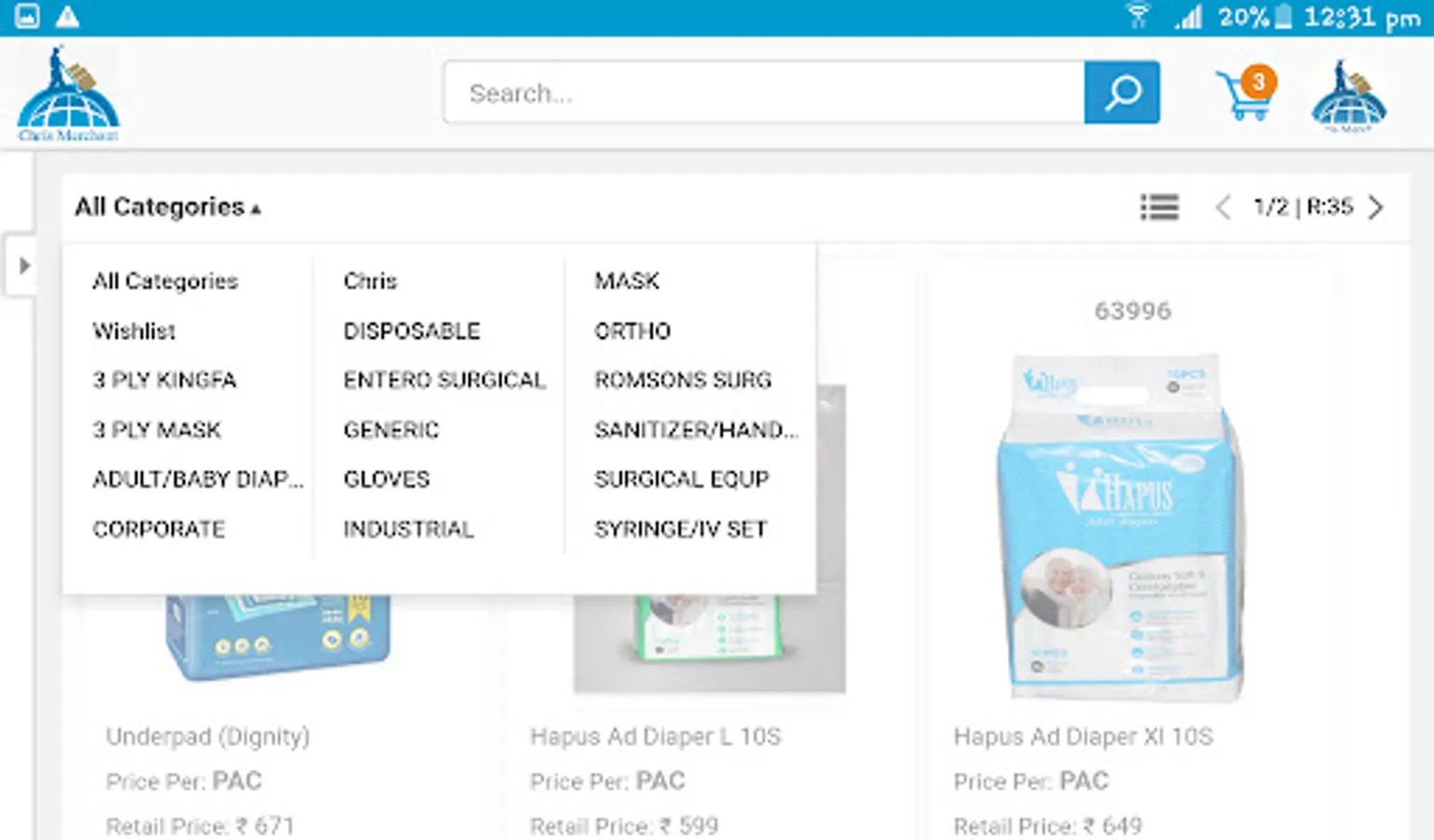The height and width of the screenshot is (840, 1434).
Task: Click in the Search text field
Action: click(x=765, y=92)
